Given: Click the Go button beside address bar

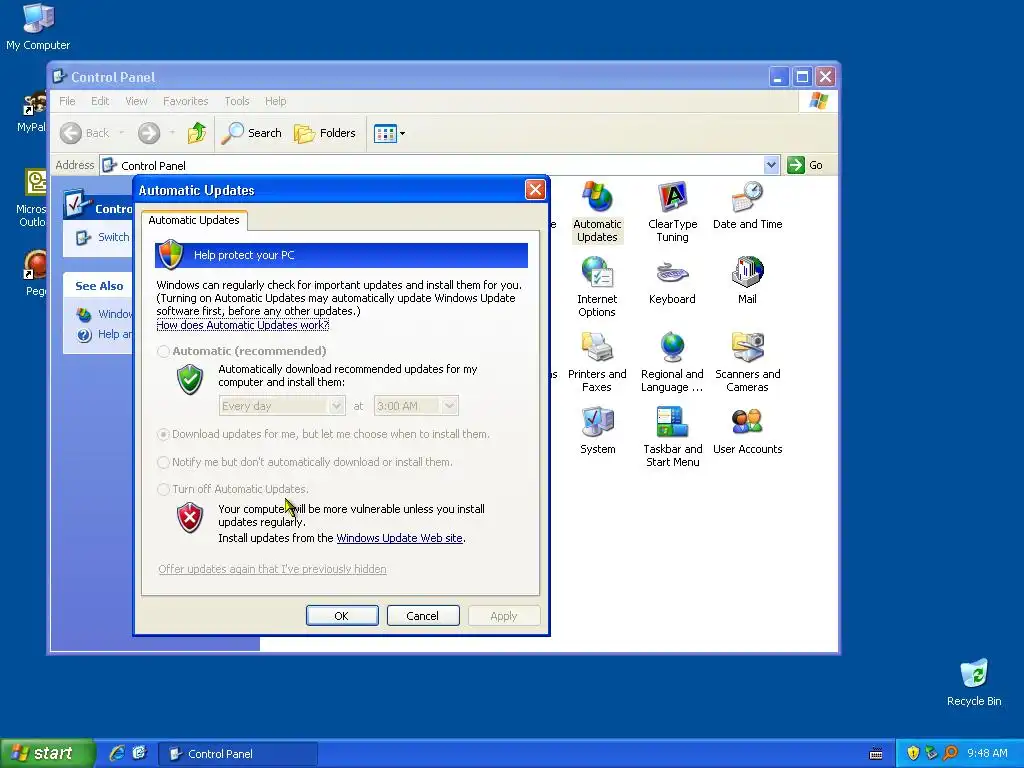Looking at the screenshot, I should (x=805, y=165).
